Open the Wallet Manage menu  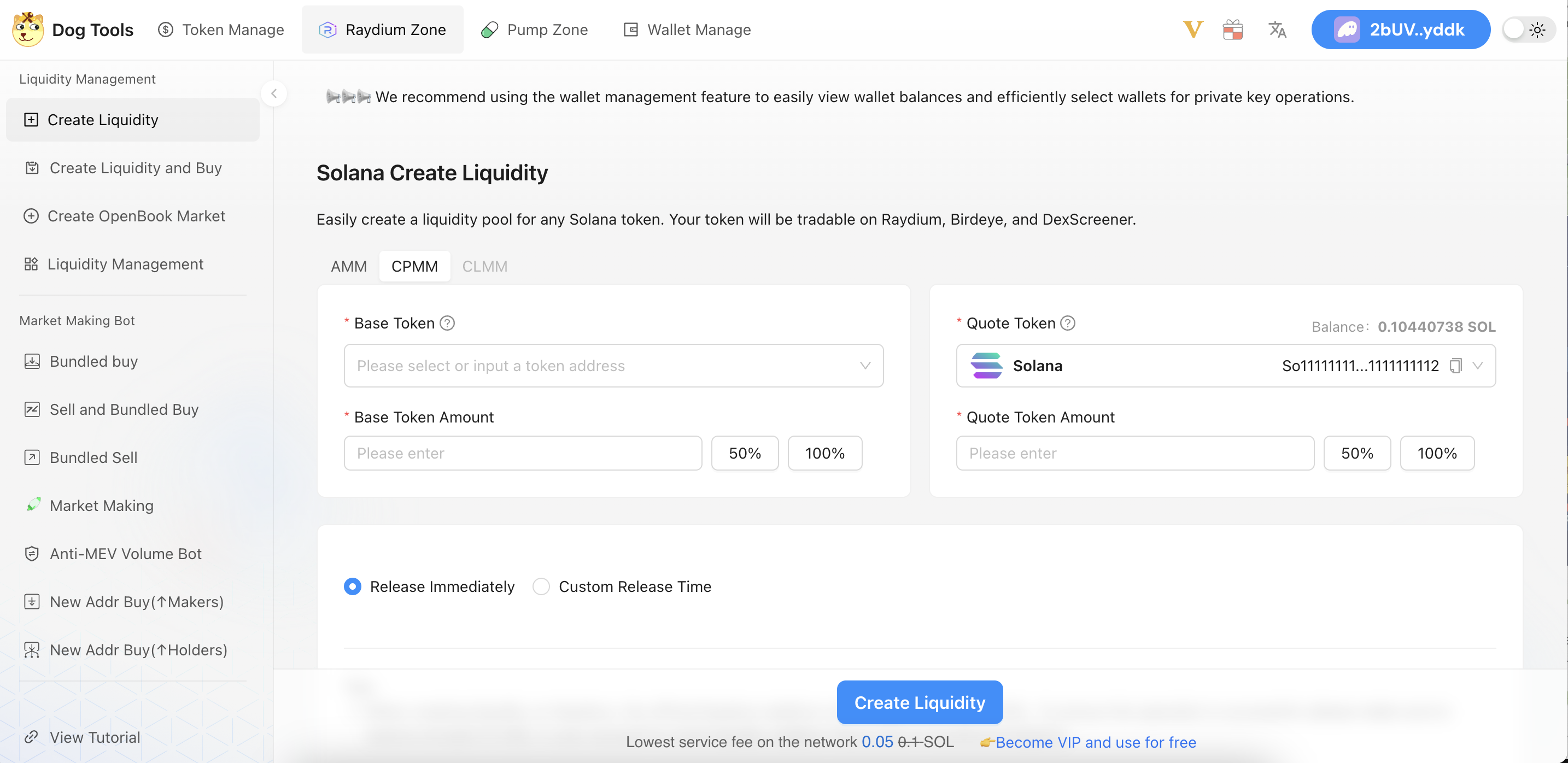click(x=687, y=29)
